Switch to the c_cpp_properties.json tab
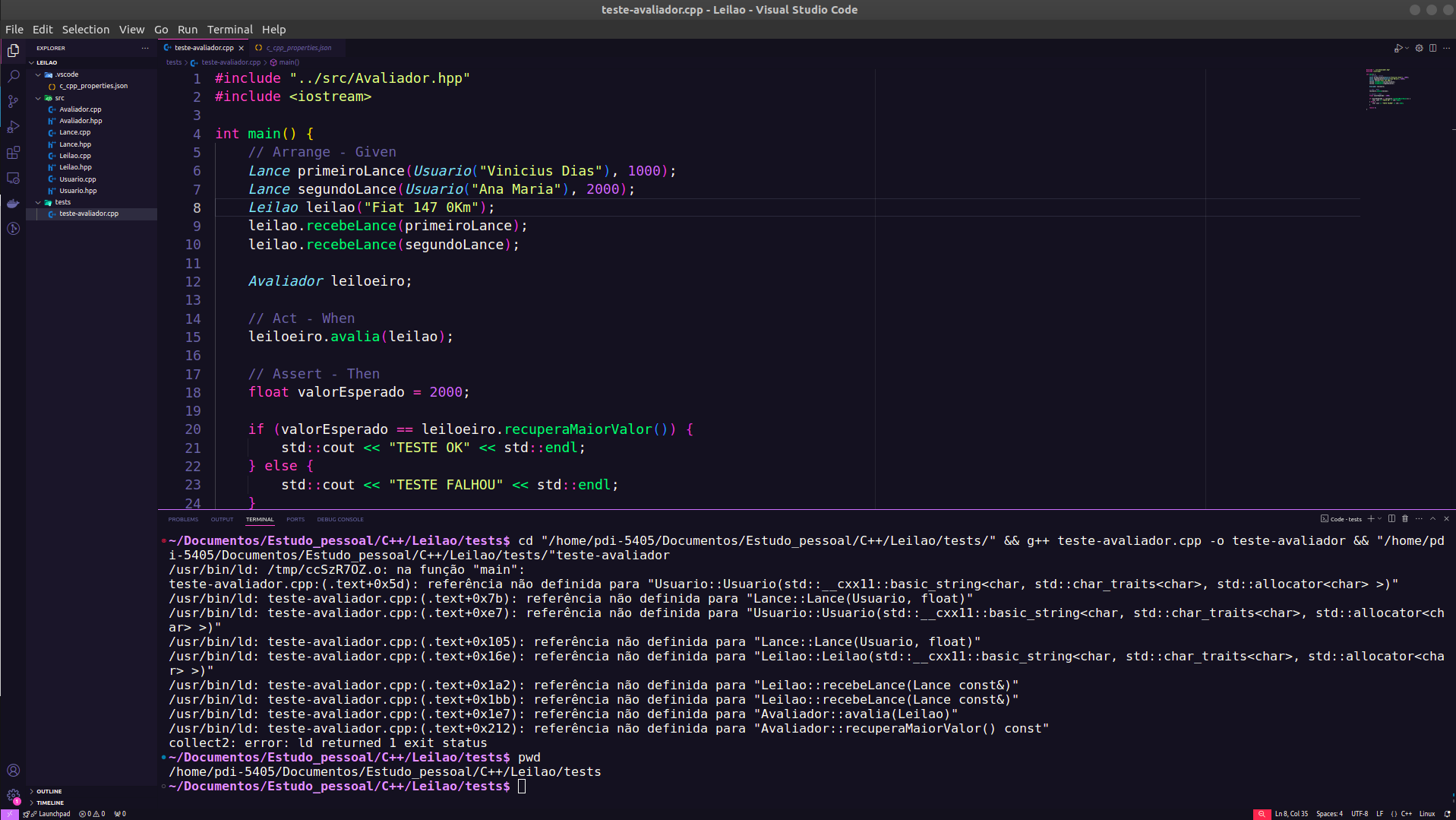 pos(298,48)
